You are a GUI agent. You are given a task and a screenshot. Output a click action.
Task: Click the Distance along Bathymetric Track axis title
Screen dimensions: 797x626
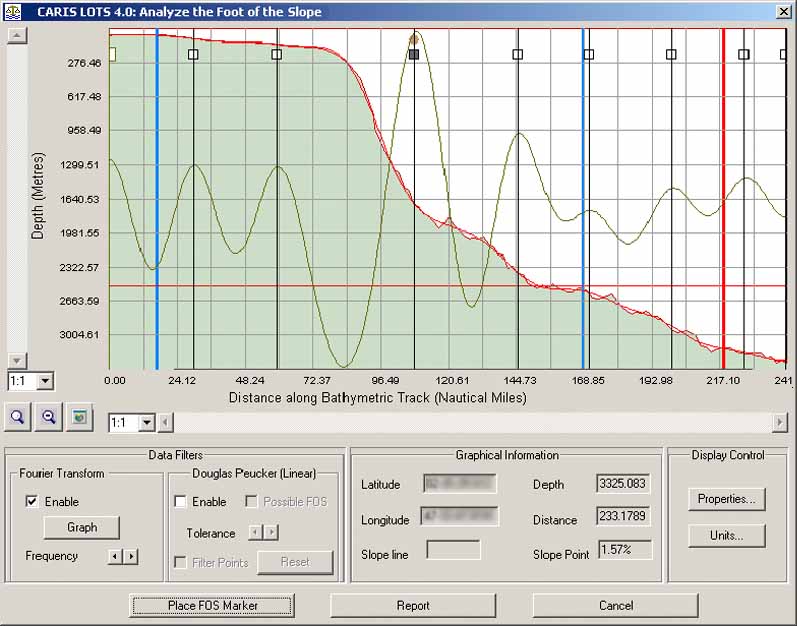pyautogui.click(x=378, y=397)
